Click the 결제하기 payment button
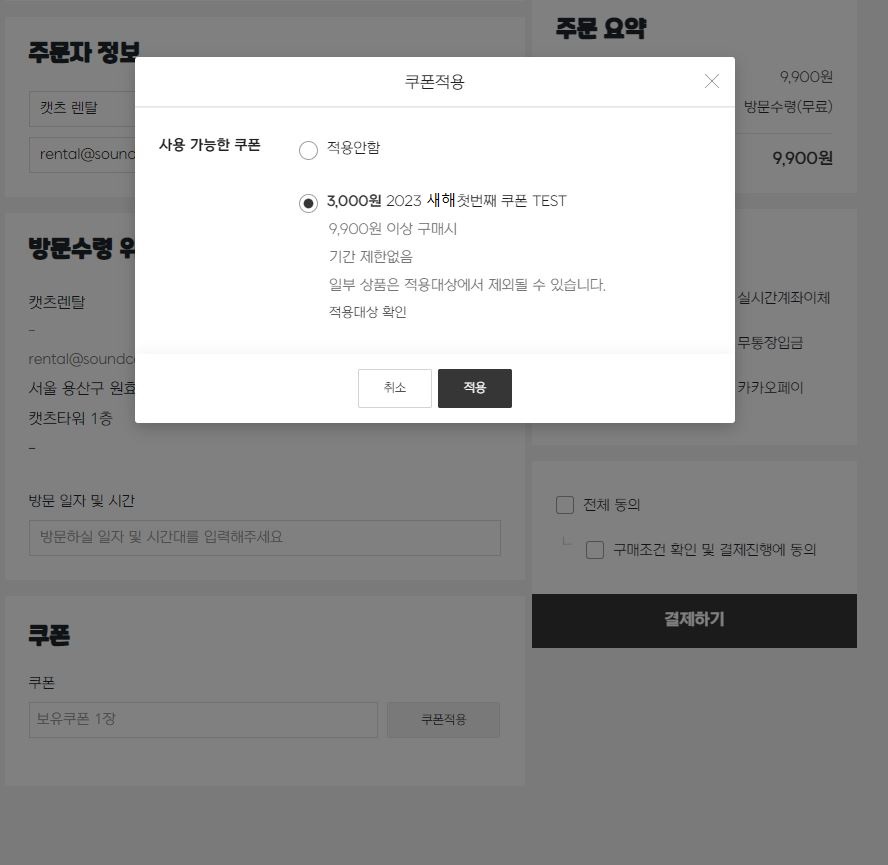 pos(694,620)
